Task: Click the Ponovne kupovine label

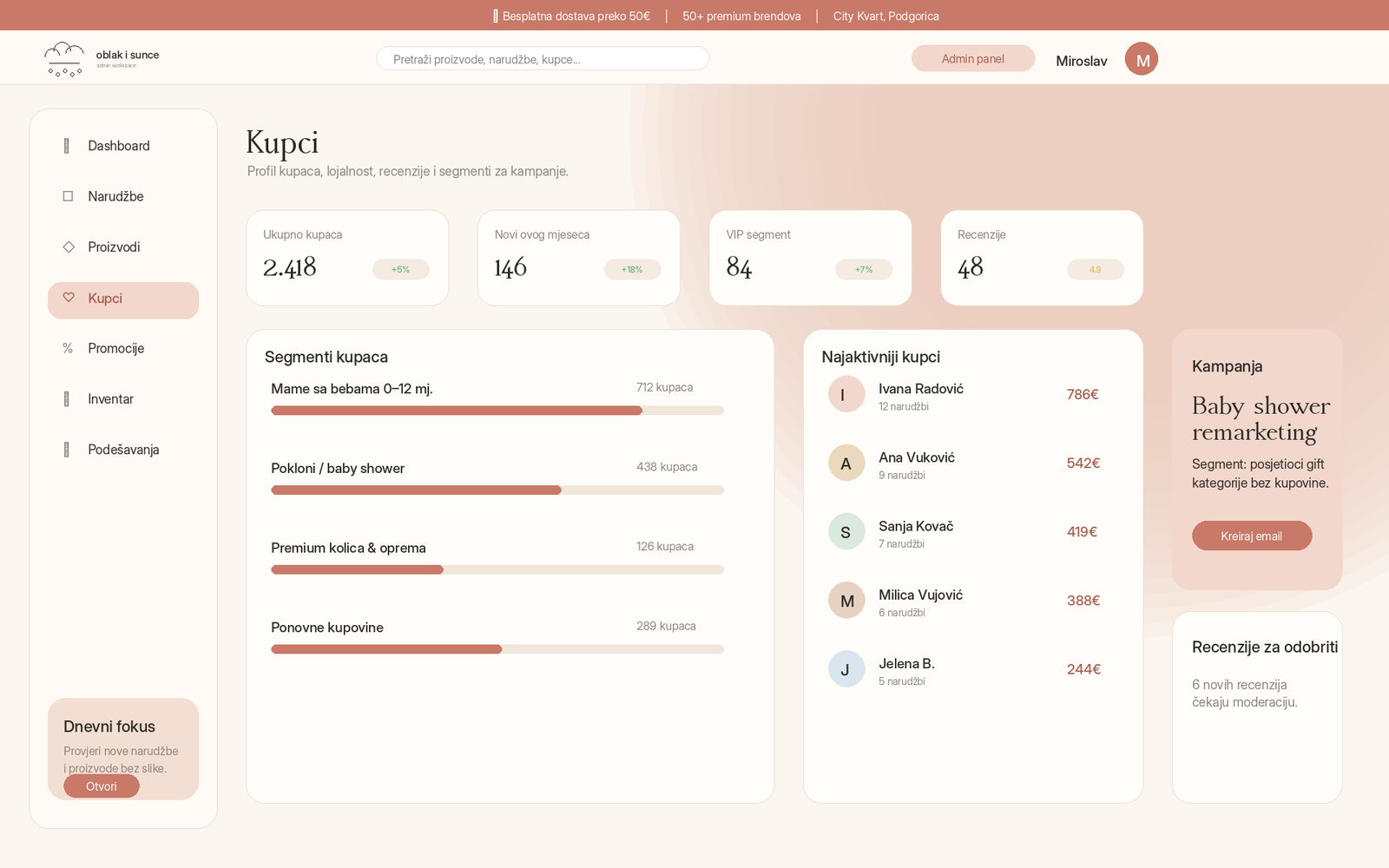Action: [x=327, y=628]
